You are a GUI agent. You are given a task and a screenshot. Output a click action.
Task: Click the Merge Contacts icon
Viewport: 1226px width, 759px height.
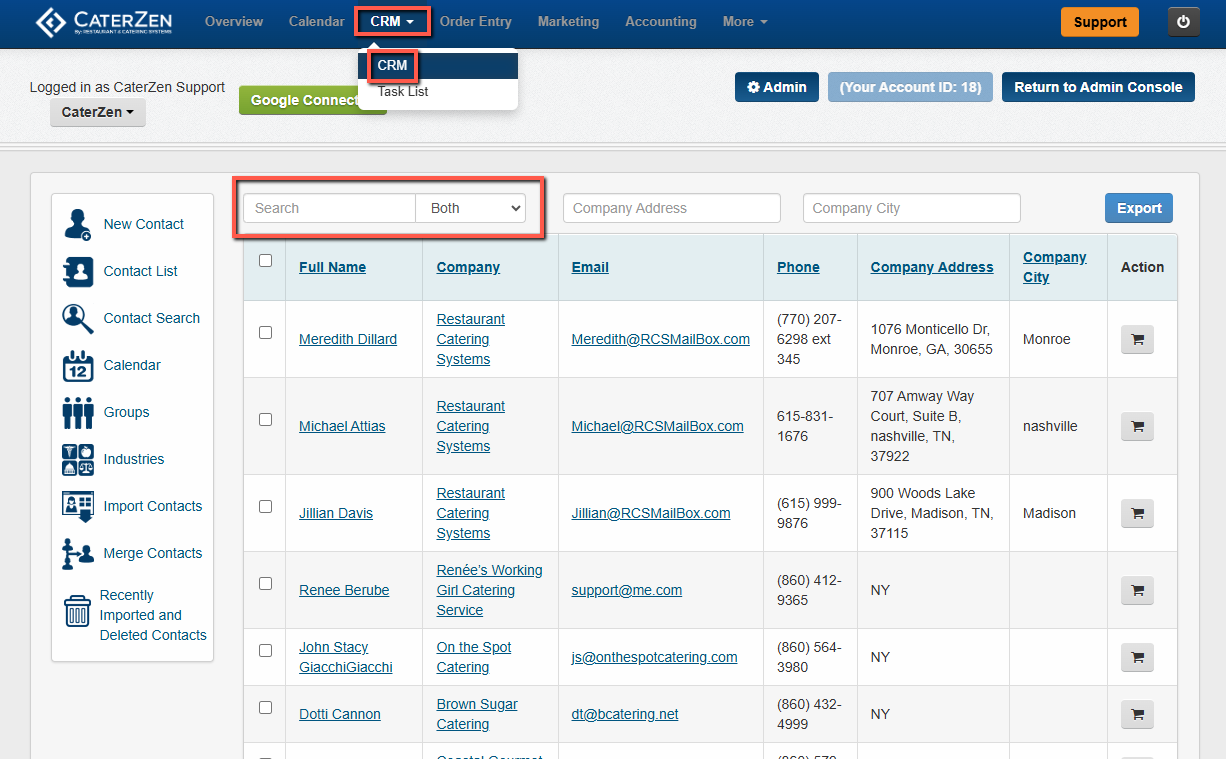click(x=78, y=553)
